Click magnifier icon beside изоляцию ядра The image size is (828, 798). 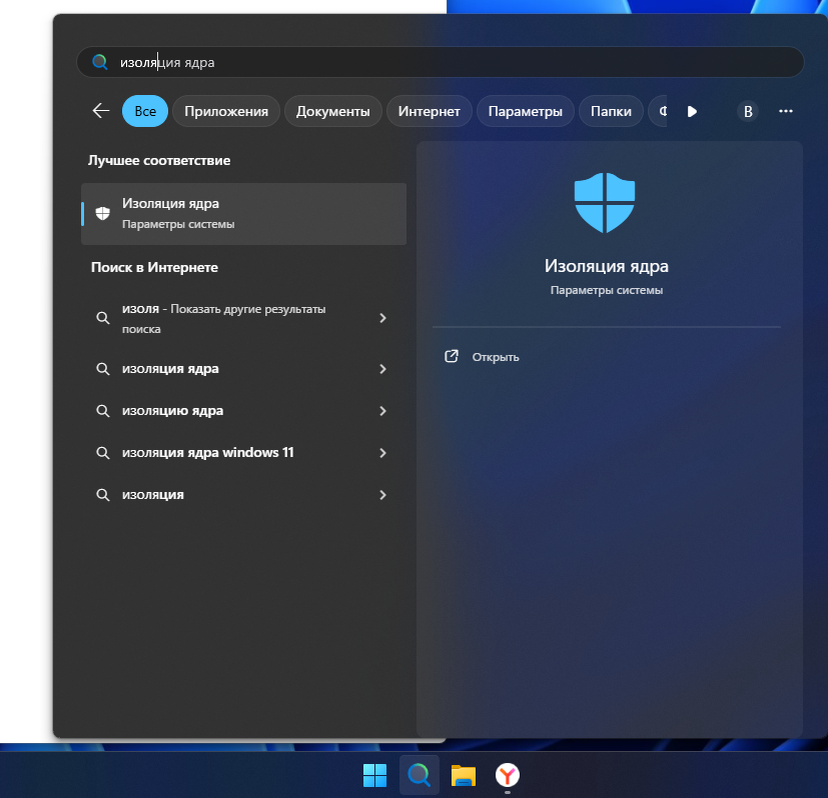(103, 411)
